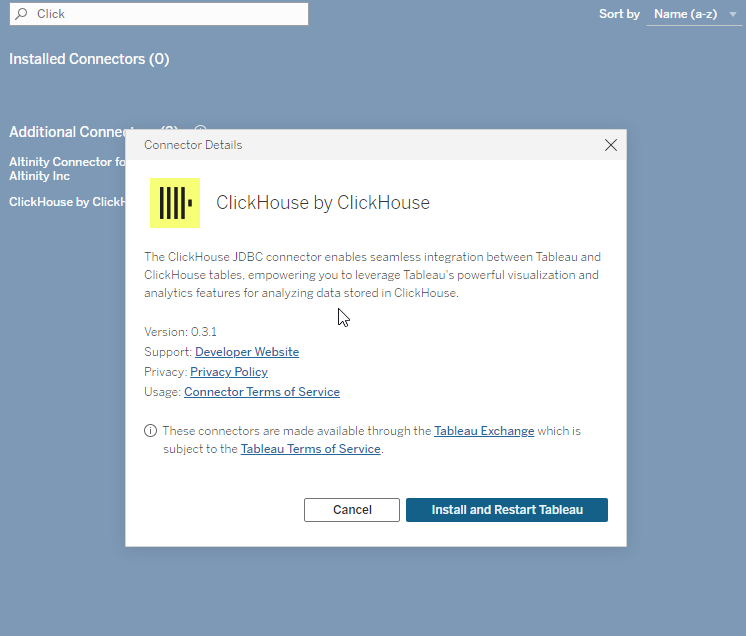Click the info icon beside Tableau Exchange notice
The image size is (746, 636).
click(150, 431)
